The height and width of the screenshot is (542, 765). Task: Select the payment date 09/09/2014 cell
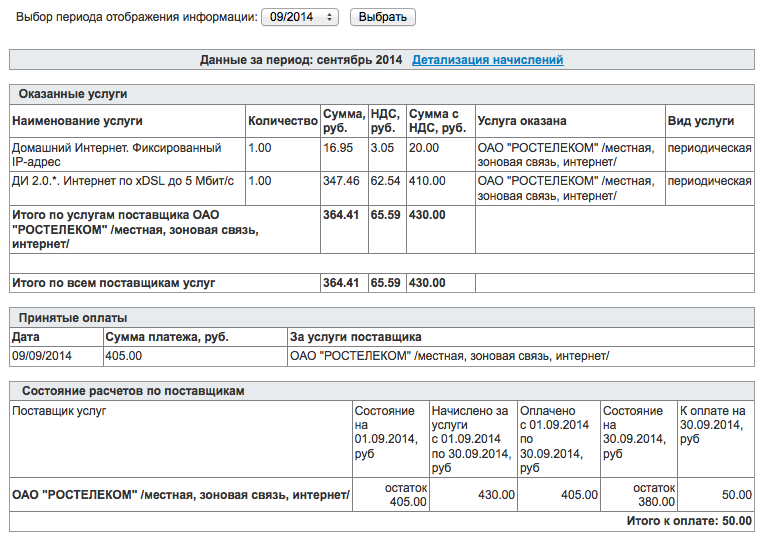click(x=42, y=355)
